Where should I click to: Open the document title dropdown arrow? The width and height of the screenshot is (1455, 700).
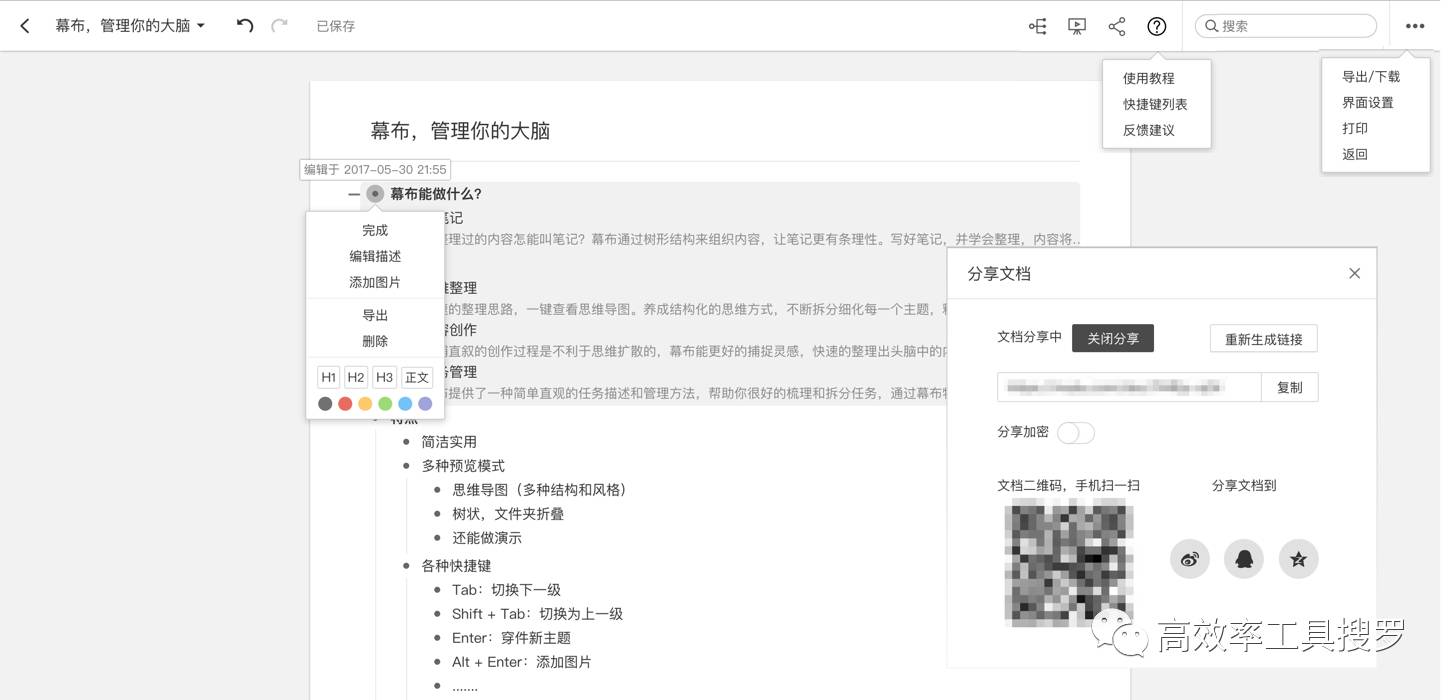[x=201, y=26]
